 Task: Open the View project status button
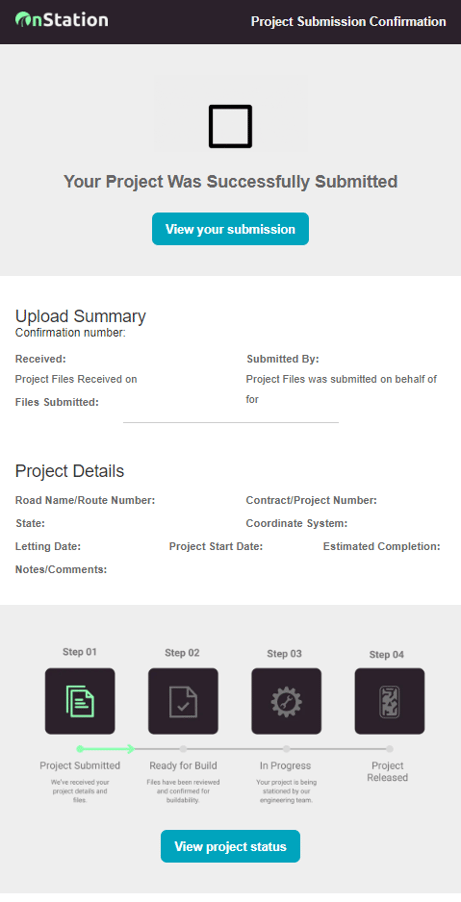230,846
